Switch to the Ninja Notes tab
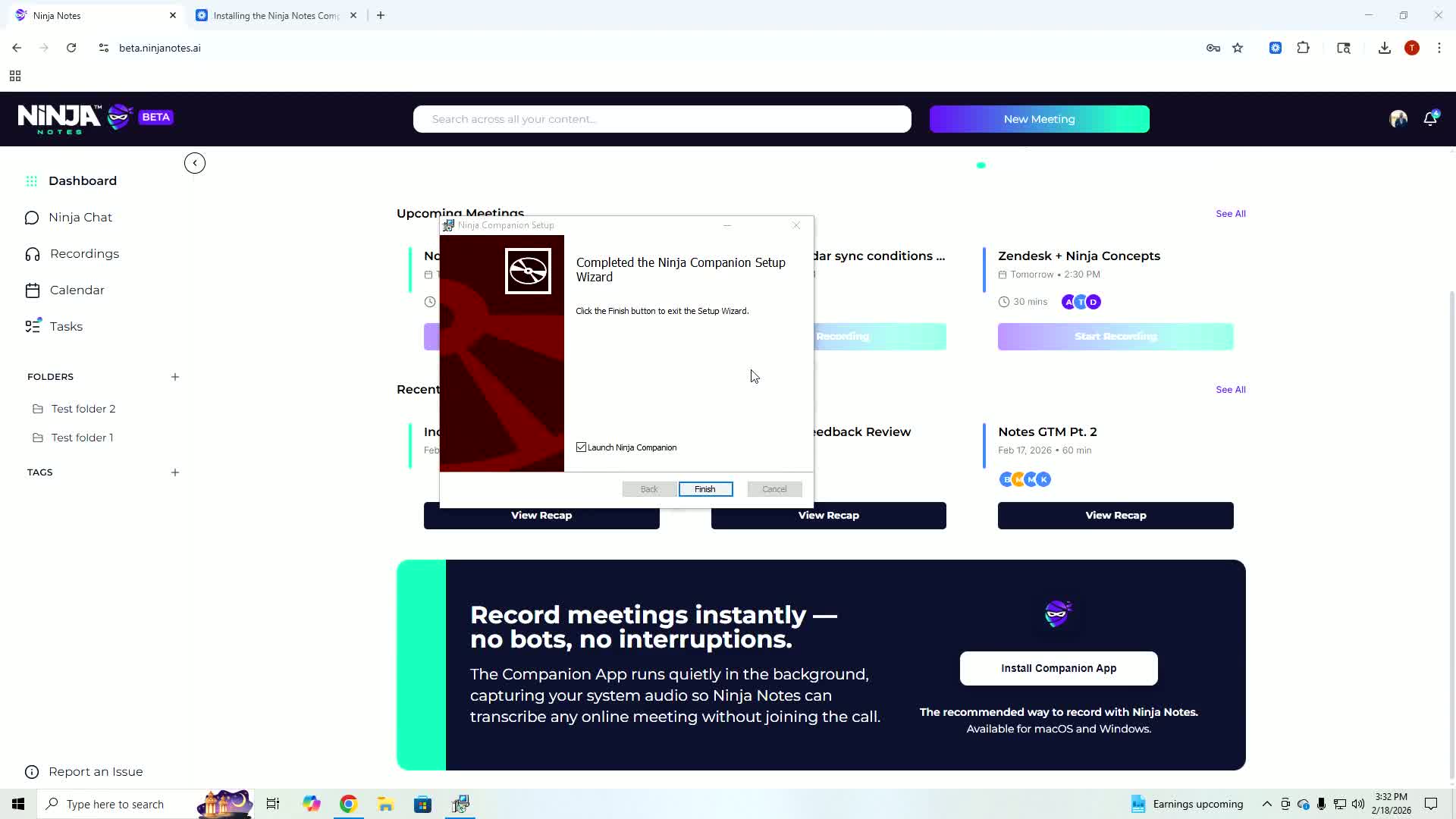 point(95,15)
